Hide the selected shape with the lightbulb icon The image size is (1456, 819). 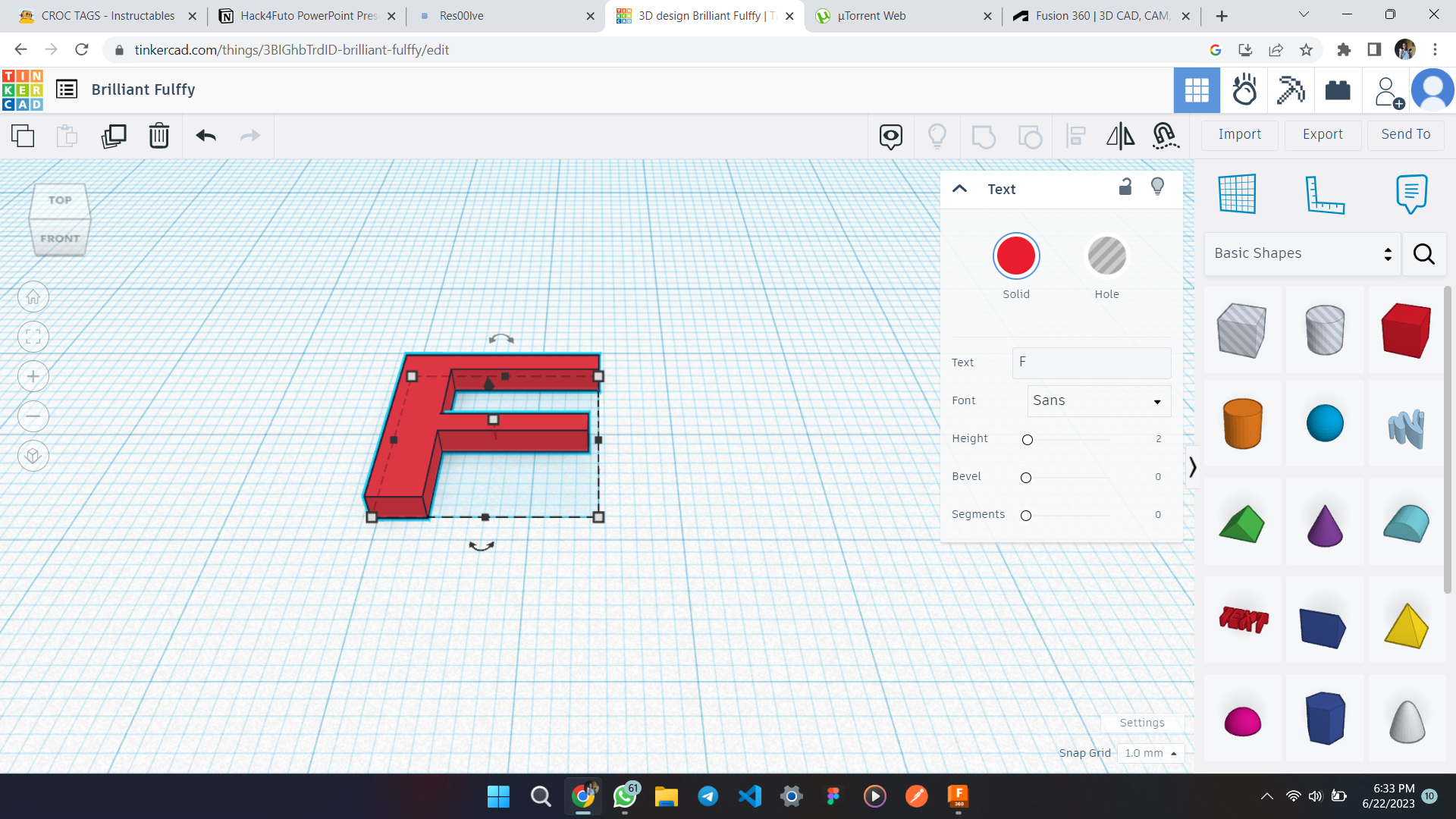tap(1157, 187)
